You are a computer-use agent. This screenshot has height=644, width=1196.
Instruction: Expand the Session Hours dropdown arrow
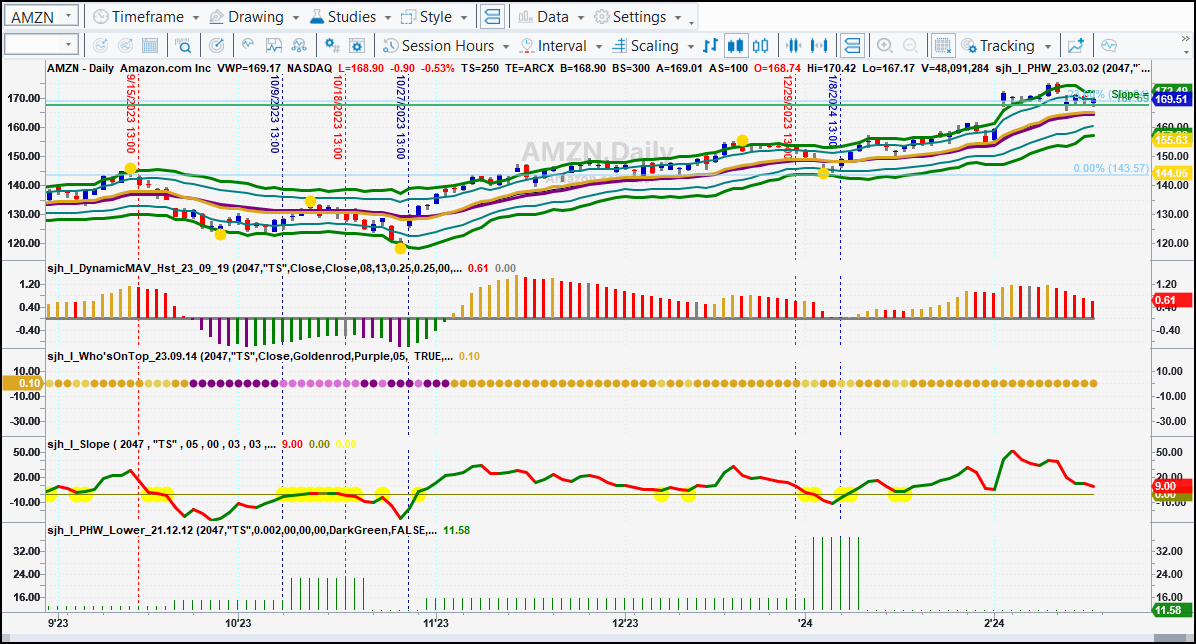point(506,47)
